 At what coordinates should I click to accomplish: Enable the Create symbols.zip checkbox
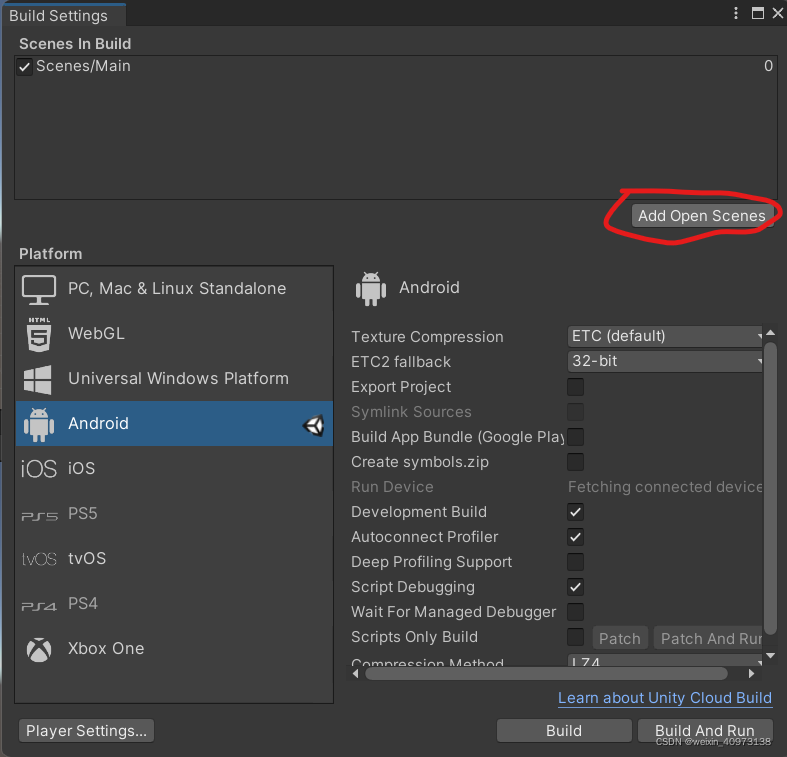(x=575, y=462)
